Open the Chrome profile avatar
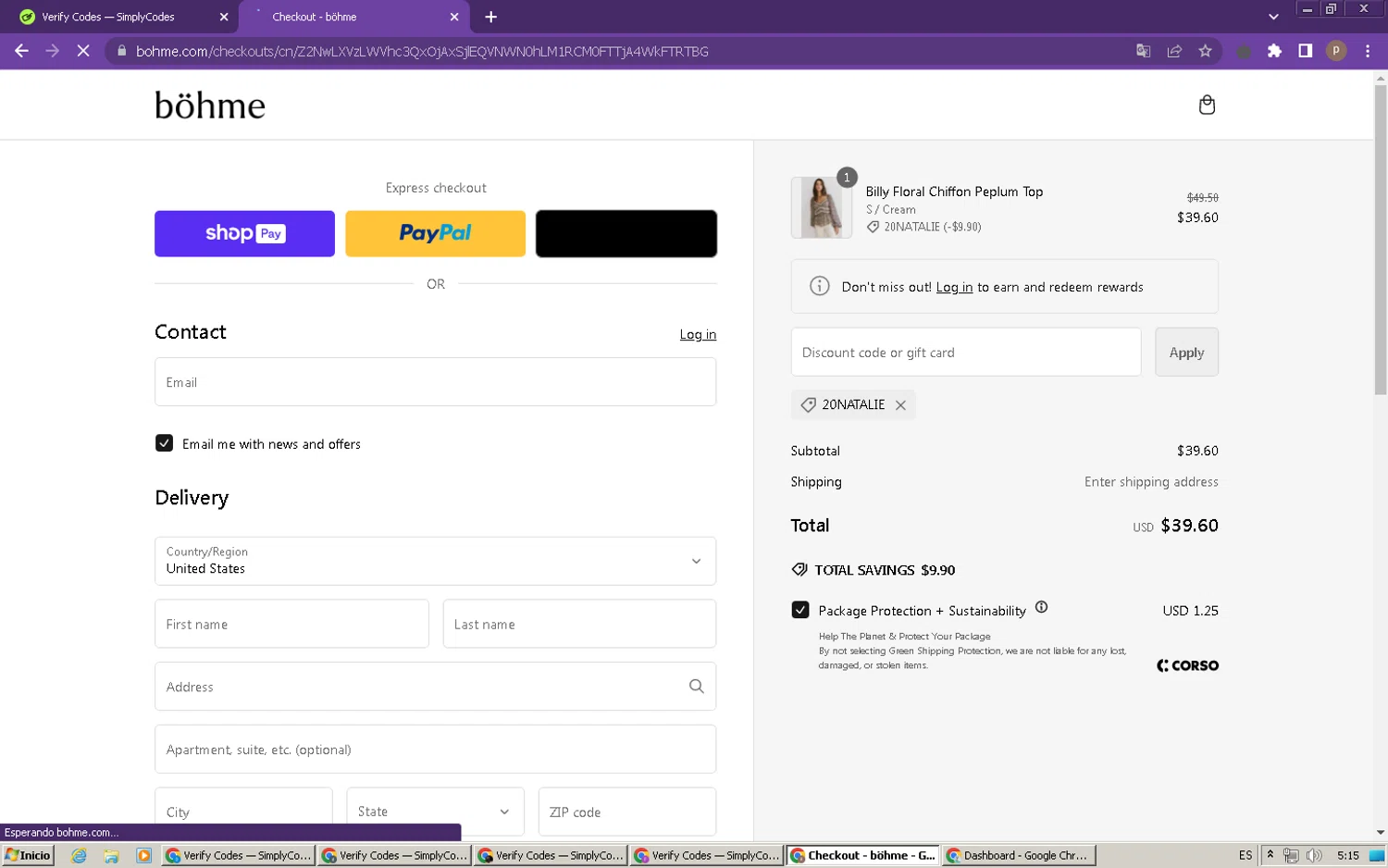Viewport: 1388px width, 868px height. (1336, 51)
